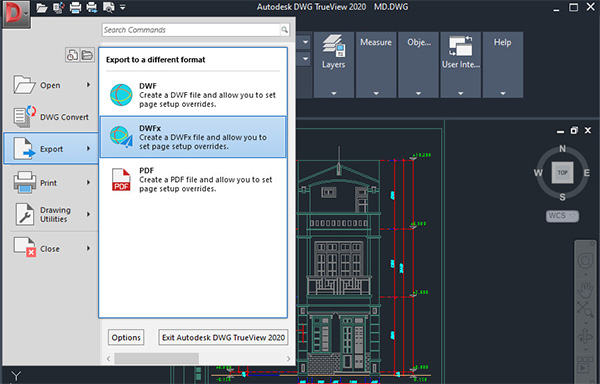Screen dimensions: 600x384
Task: Show Recent Documents icon in application menu
Action: pyautogui.click(x=72, y=55)
